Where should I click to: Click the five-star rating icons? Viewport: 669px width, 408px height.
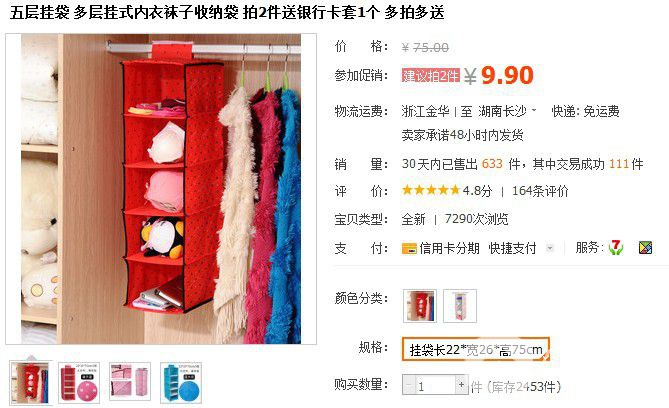tap(430, 190)
